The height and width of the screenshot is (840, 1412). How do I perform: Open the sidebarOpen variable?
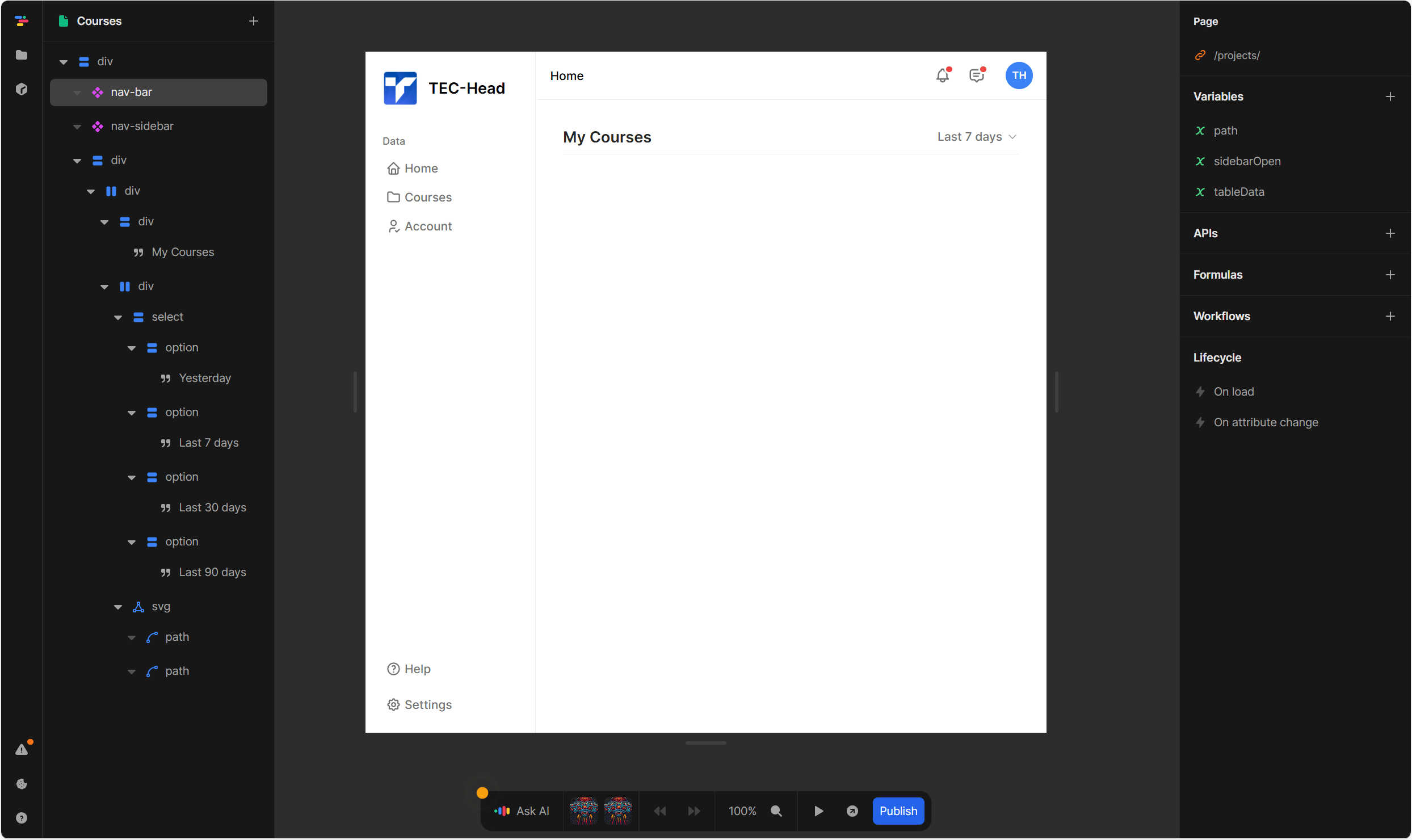(x=1247, y=161)
